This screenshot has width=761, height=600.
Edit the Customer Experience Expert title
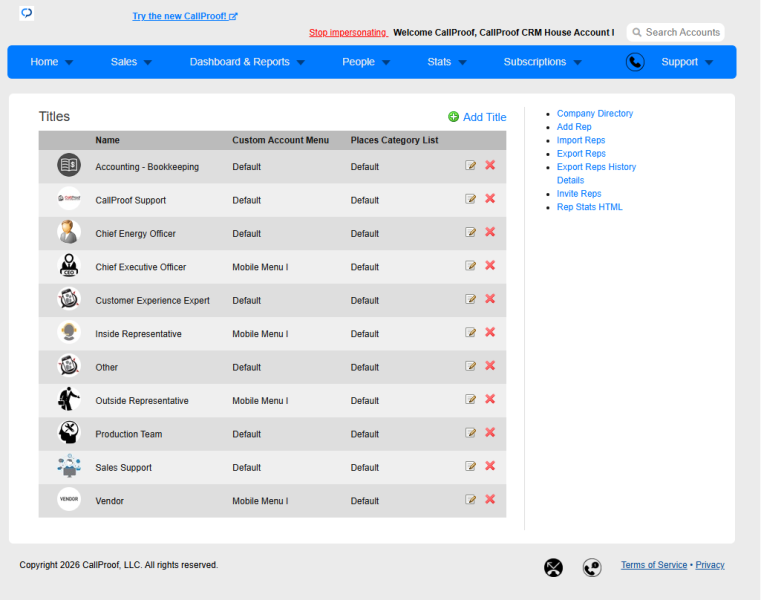pos(470,300)
